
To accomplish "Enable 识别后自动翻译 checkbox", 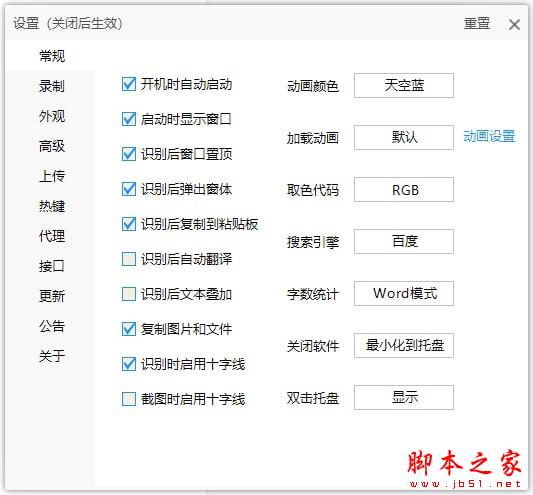I will click(129, 259).
